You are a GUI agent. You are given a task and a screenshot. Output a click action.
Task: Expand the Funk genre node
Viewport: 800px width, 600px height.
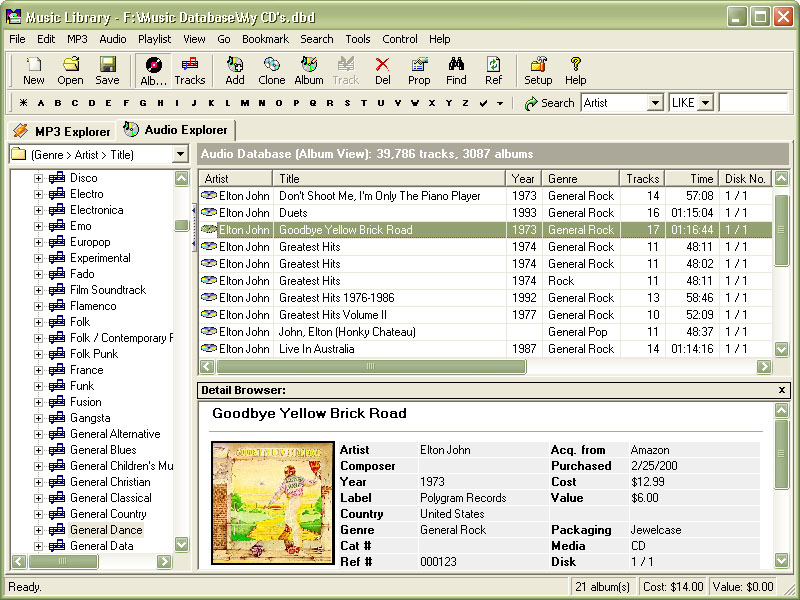click(38, 386)
